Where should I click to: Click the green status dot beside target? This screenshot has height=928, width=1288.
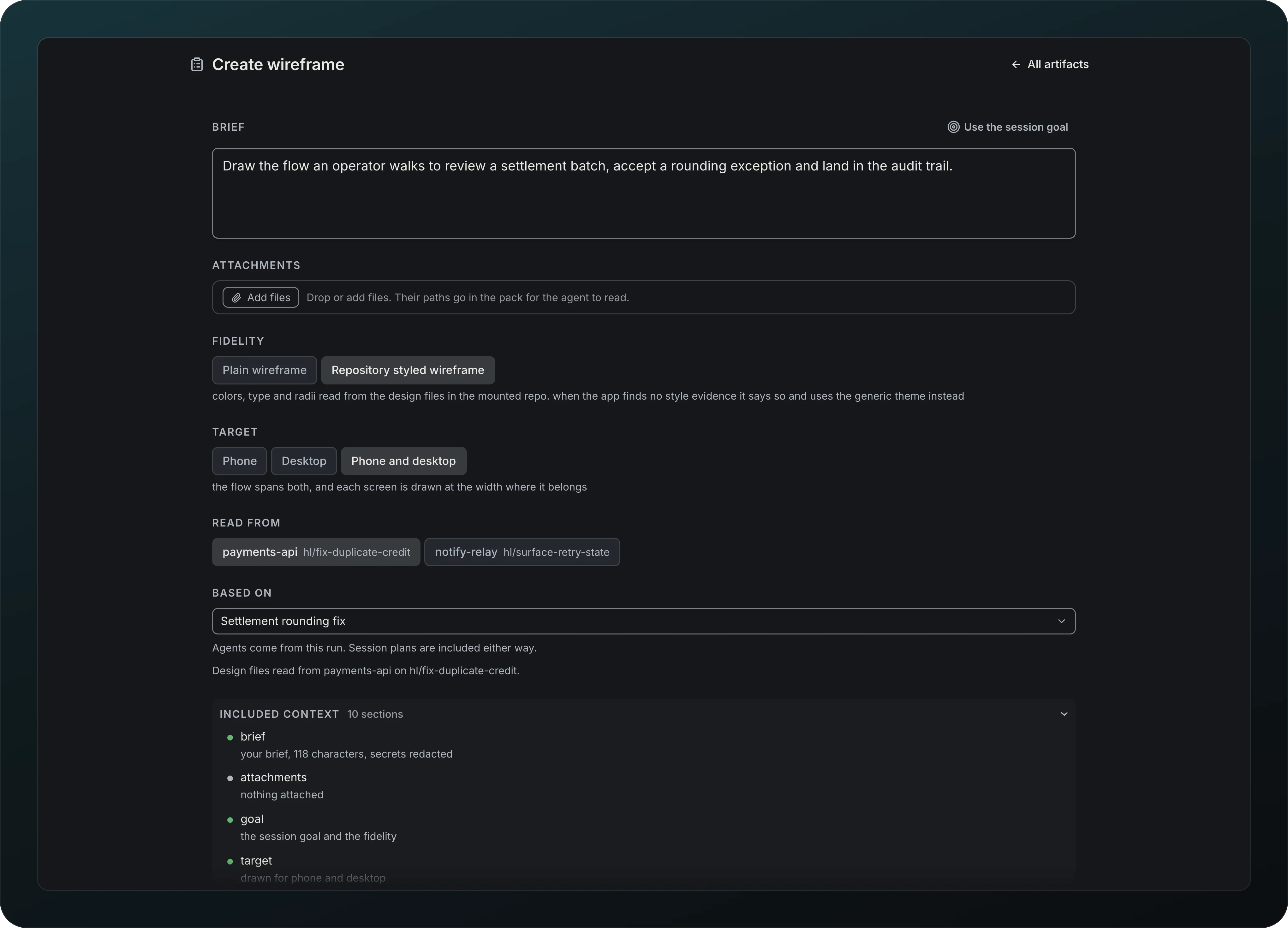coord(230,861)
